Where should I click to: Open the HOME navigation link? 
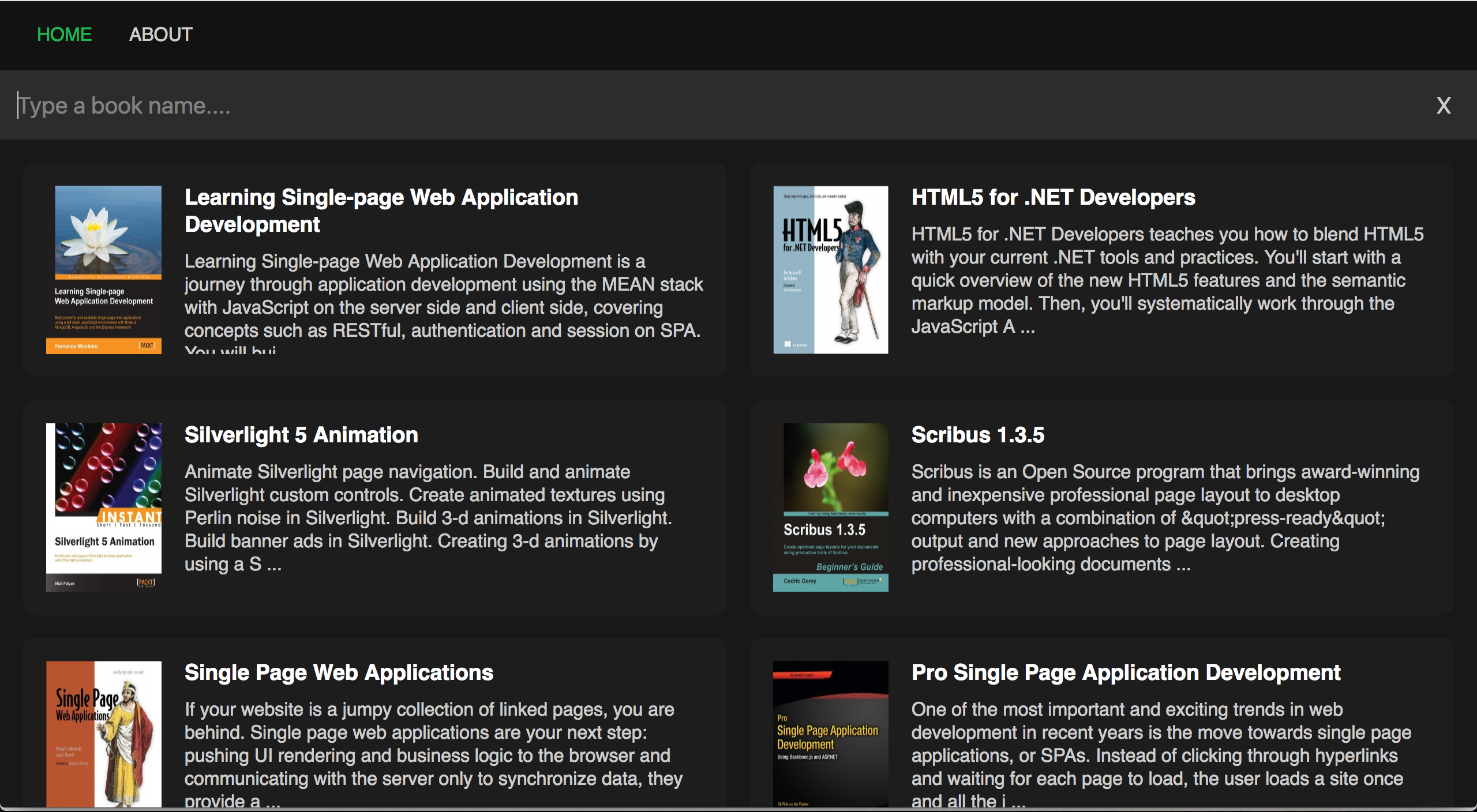point(64,35)
